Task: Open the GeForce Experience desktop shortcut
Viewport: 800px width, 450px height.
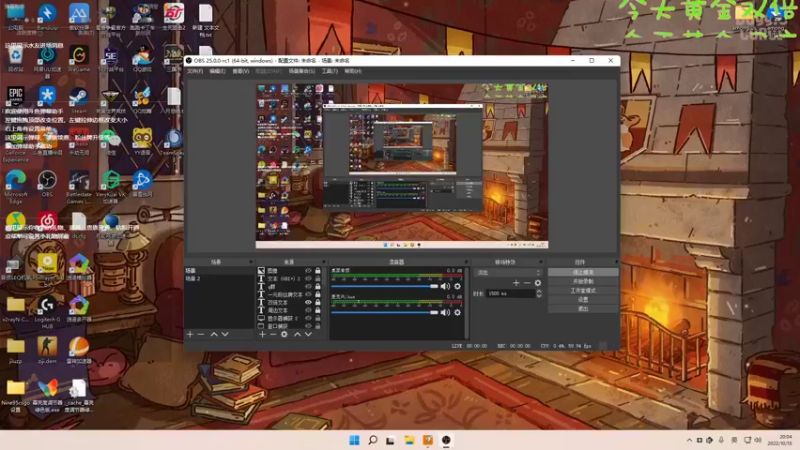Action: coord(15,145)
